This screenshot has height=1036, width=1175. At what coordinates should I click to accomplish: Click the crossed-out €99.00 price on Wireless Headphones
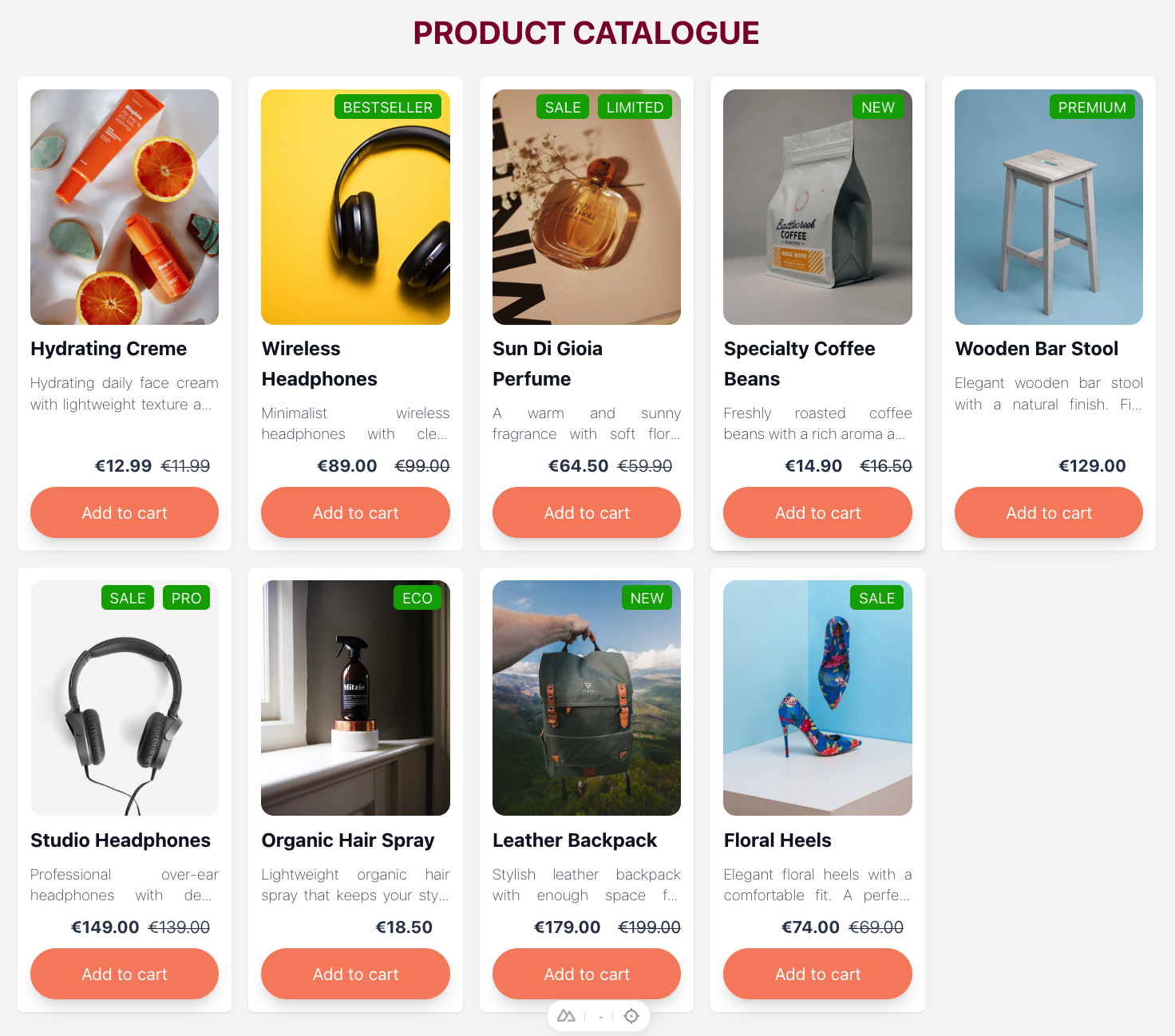(421, 465)
